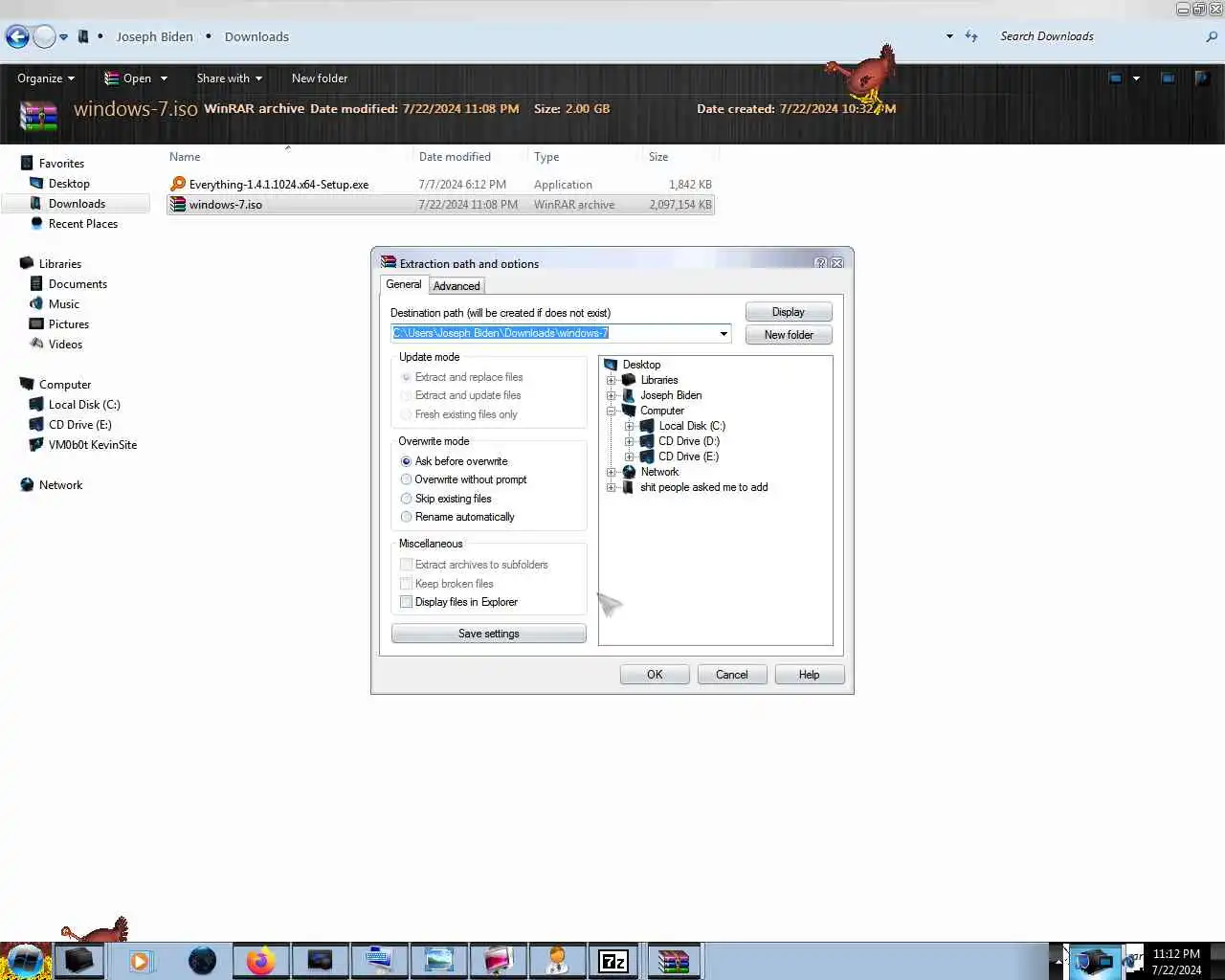Open Firefox from the taskbar
Viewport: 1225px width, 980px height.
260,961
